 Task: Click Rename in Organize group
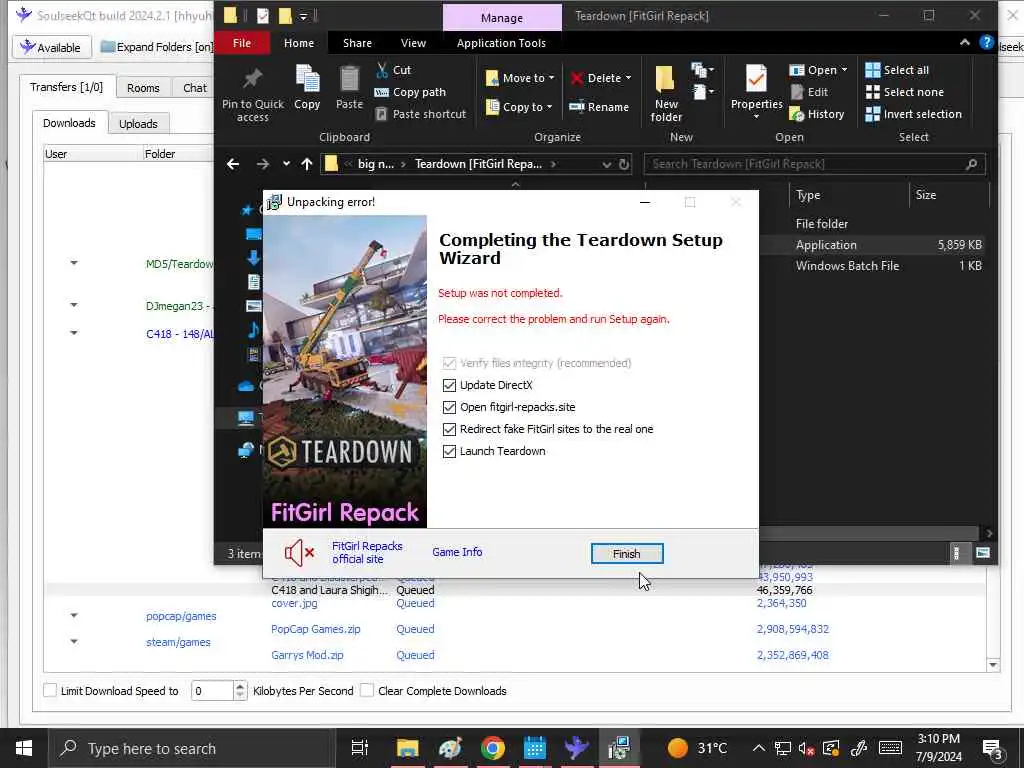599,106
